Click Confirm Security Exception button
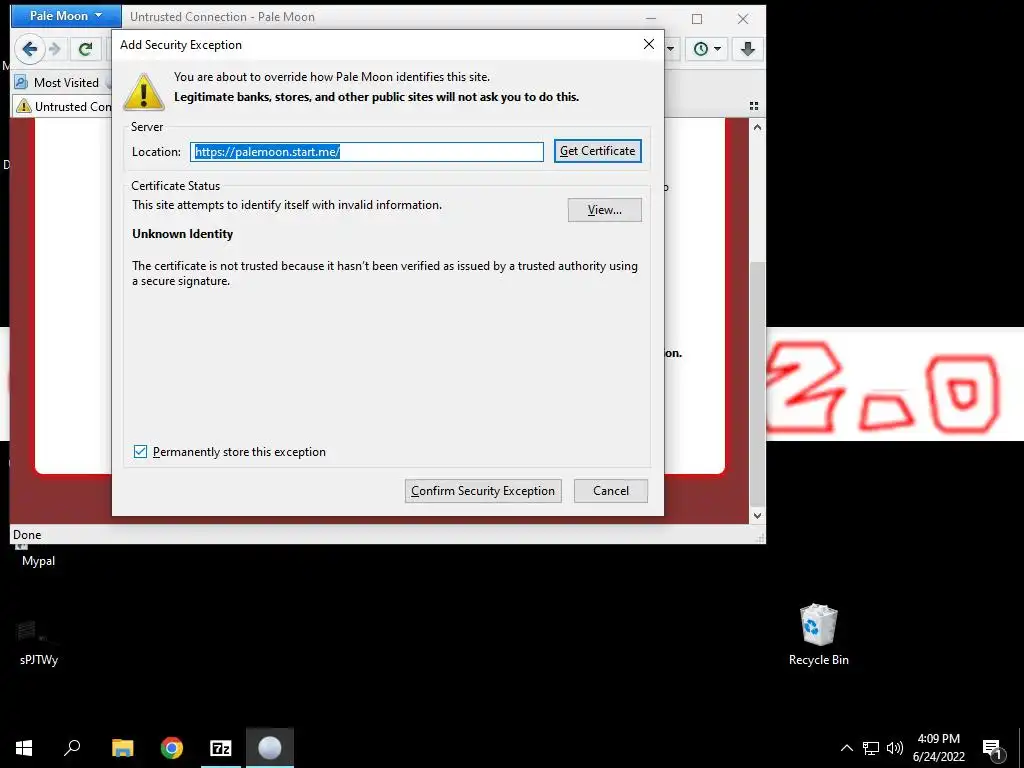This screenshot has width=1024, height=768. (x=483, y=490)
